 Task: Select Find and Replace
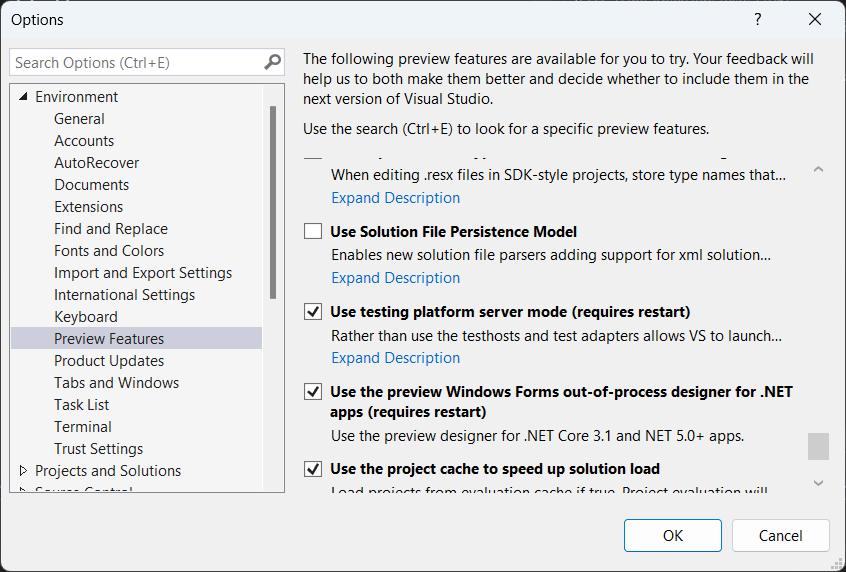click(111, 229)
